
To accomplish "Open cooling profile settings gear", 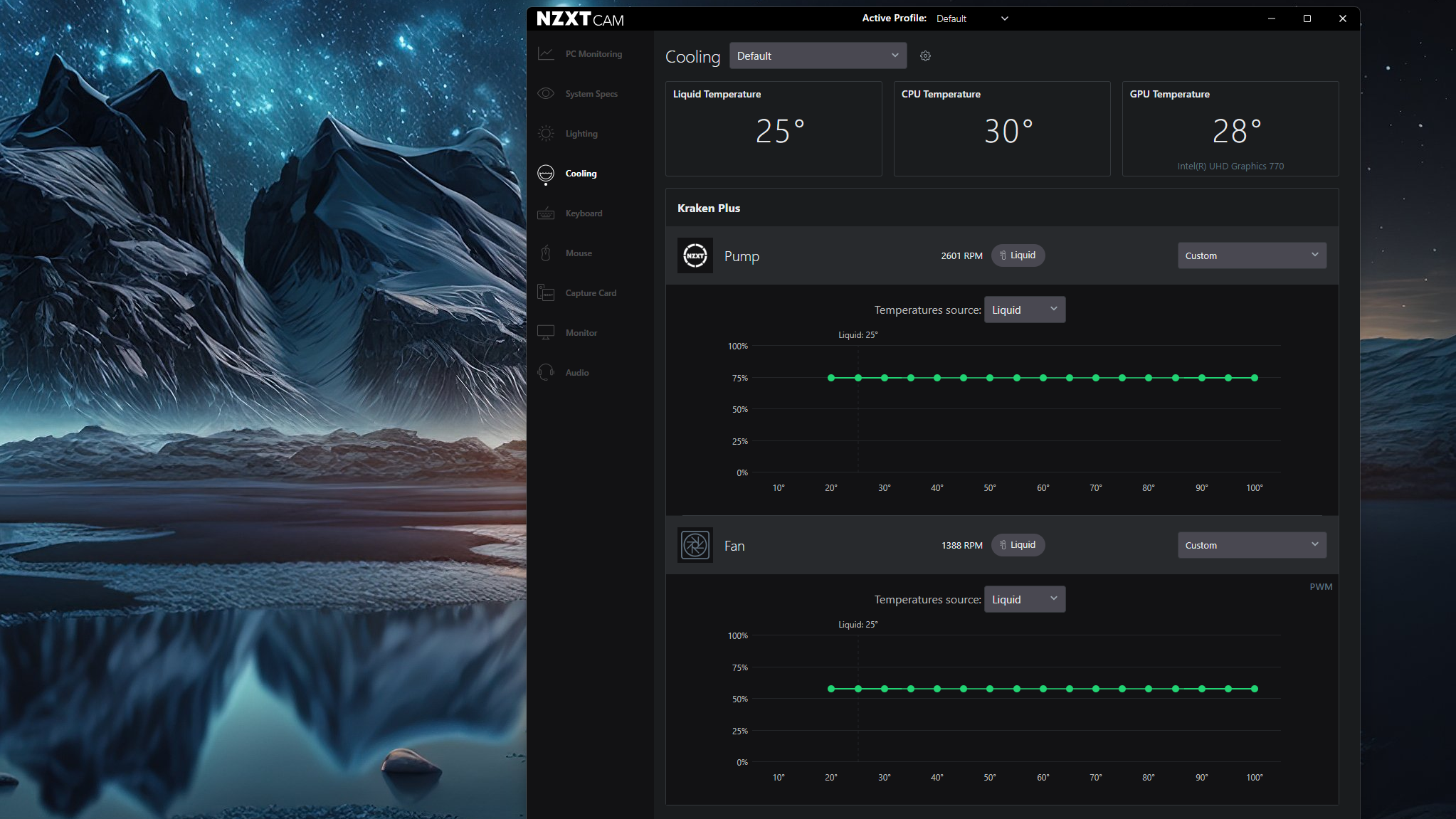I will click(x=925, y=56).
